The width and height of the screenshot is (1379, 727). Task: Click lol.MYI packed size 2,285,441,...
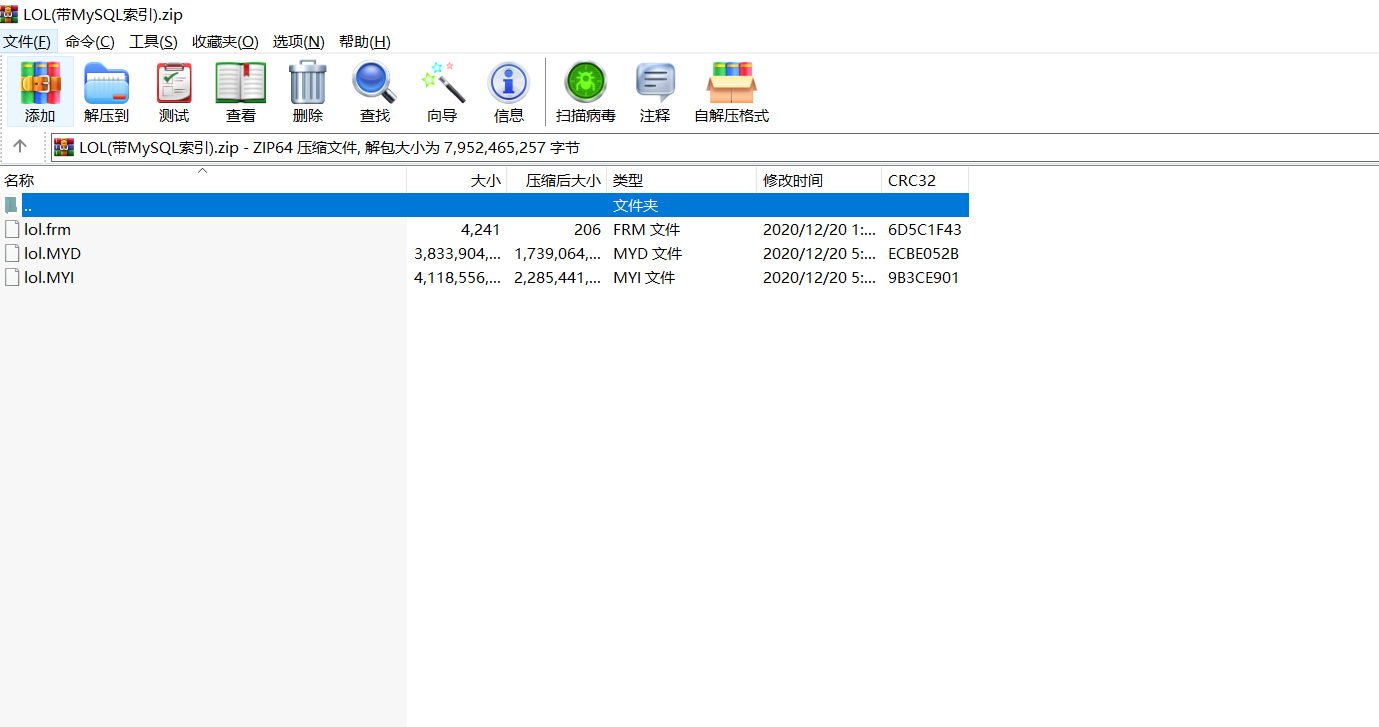pos(557,277)
